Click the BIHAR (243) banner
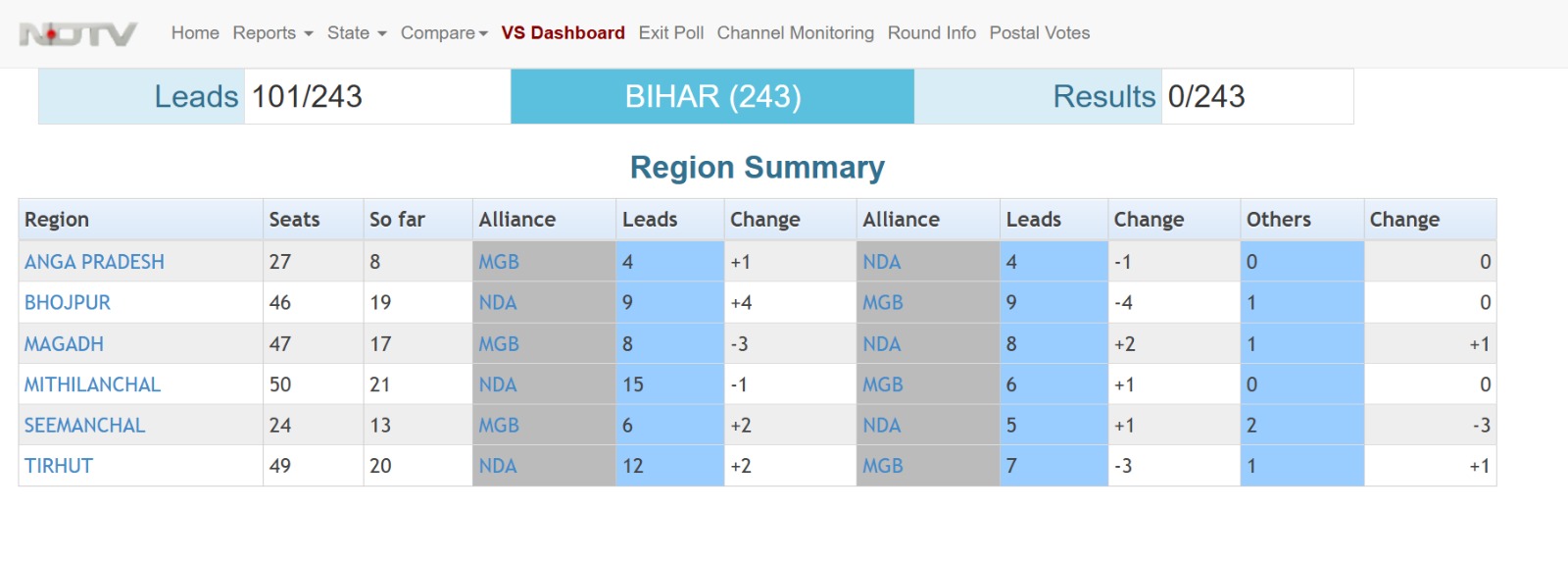 (712, 96)
